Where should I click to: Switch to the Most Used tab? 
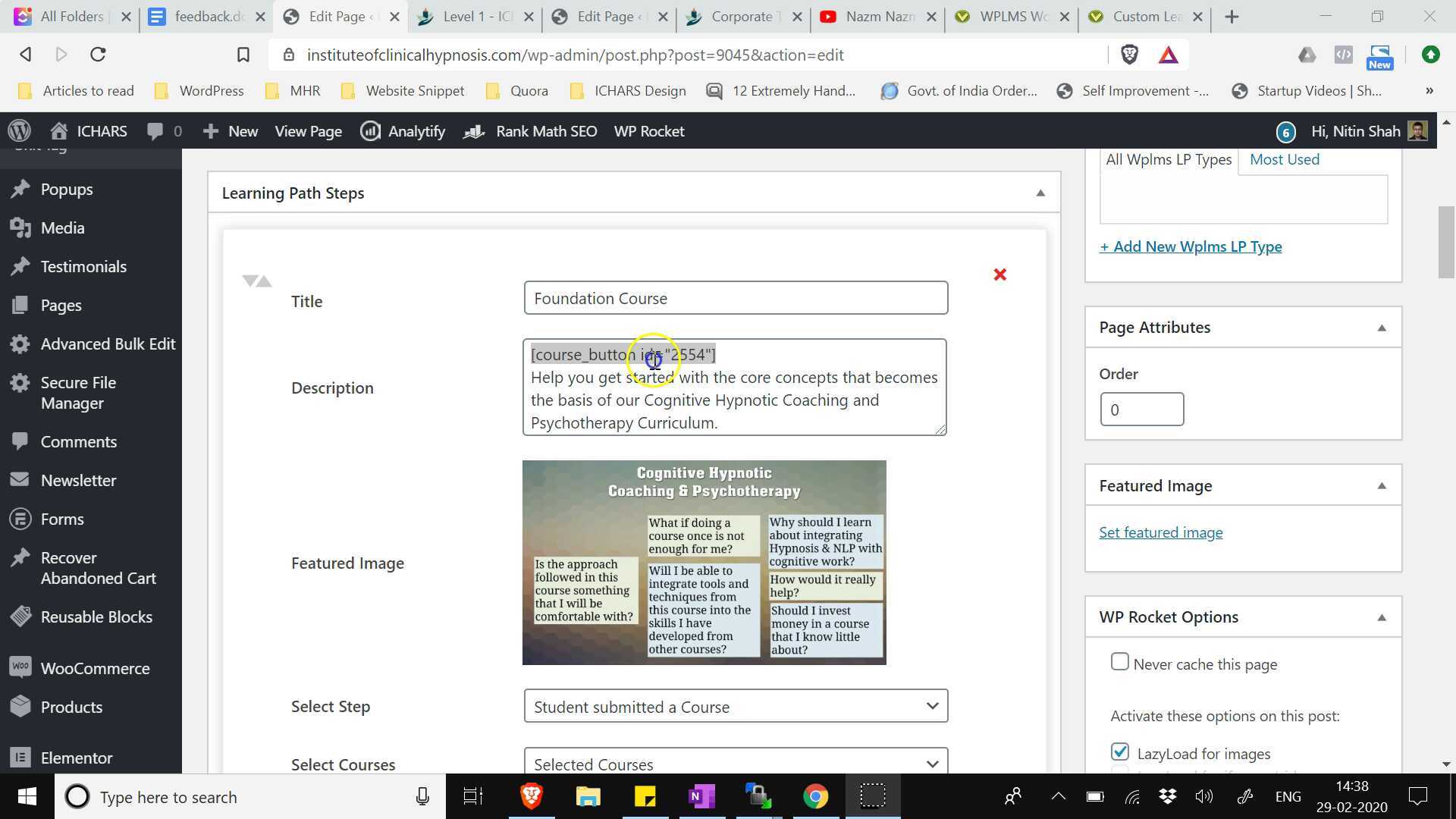pyautogui.click(x=1284, y=159)
